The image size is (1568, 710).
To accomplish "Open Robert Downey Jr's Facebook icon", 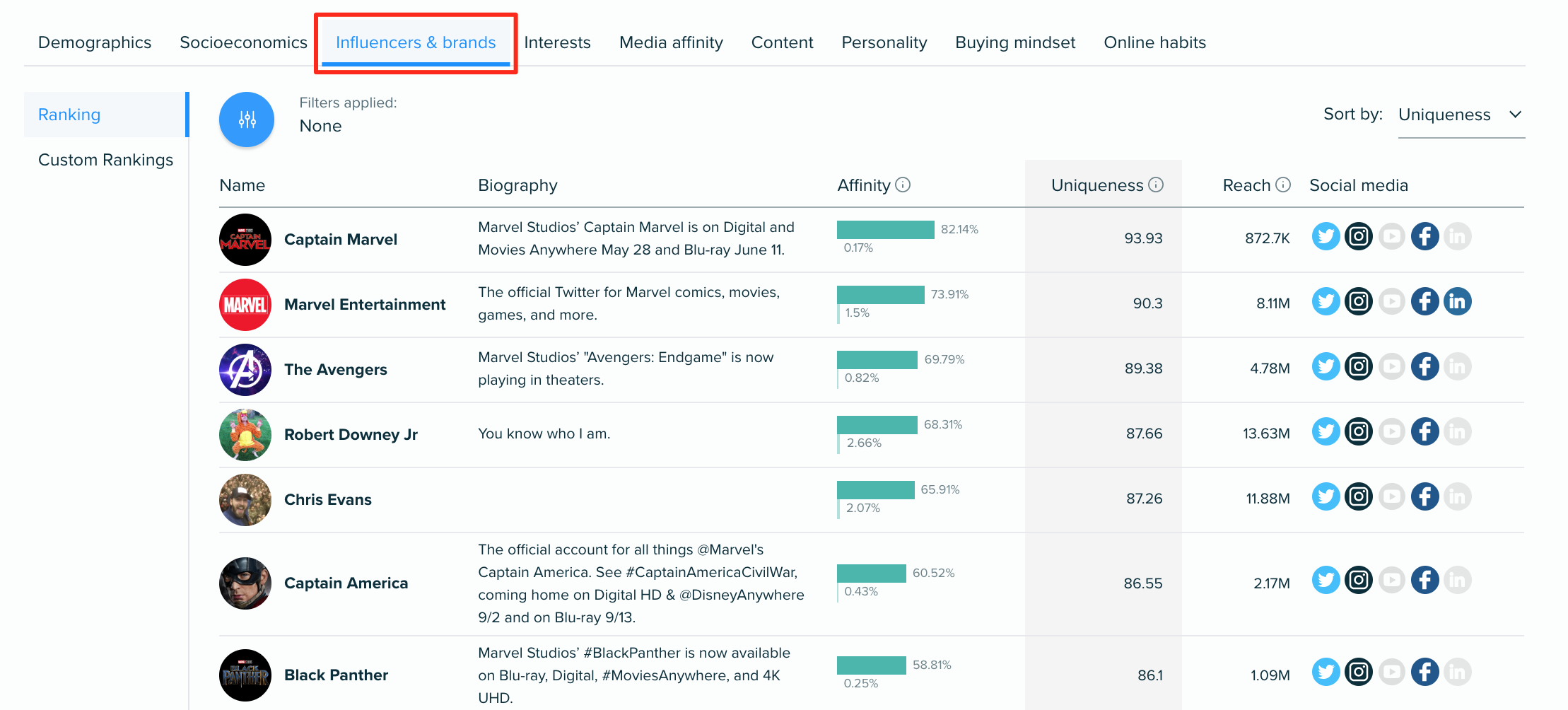I will [1425, 431].
